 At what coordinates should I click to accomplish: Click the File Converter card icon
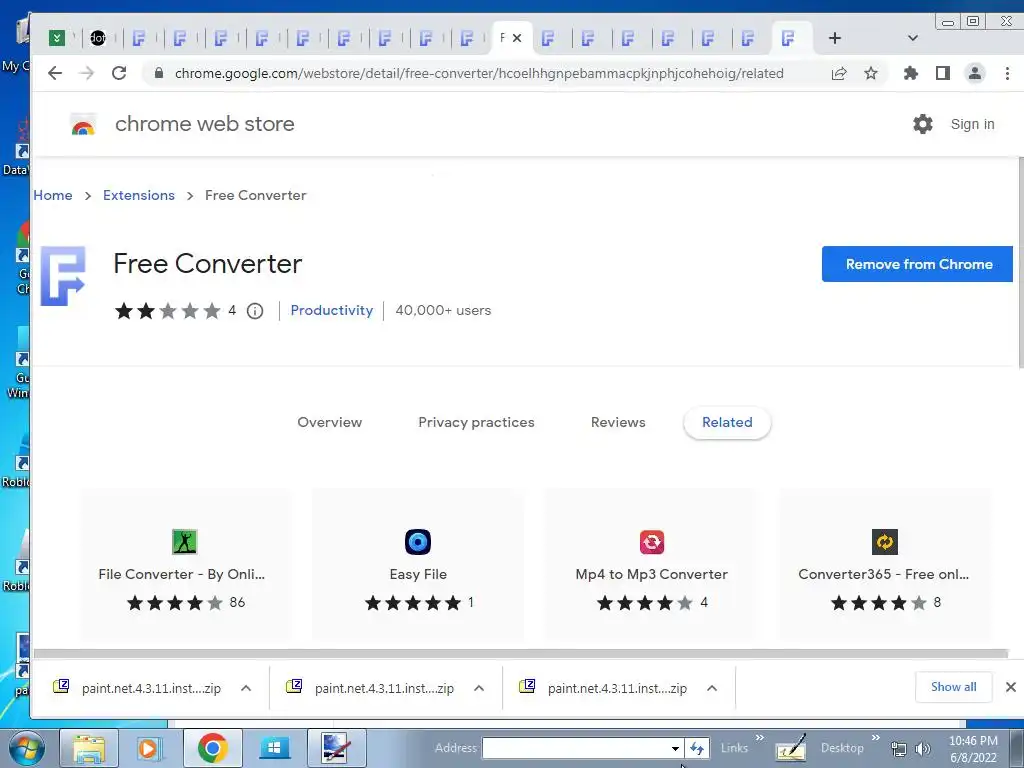pyautogui.click(x=184, y=542)
